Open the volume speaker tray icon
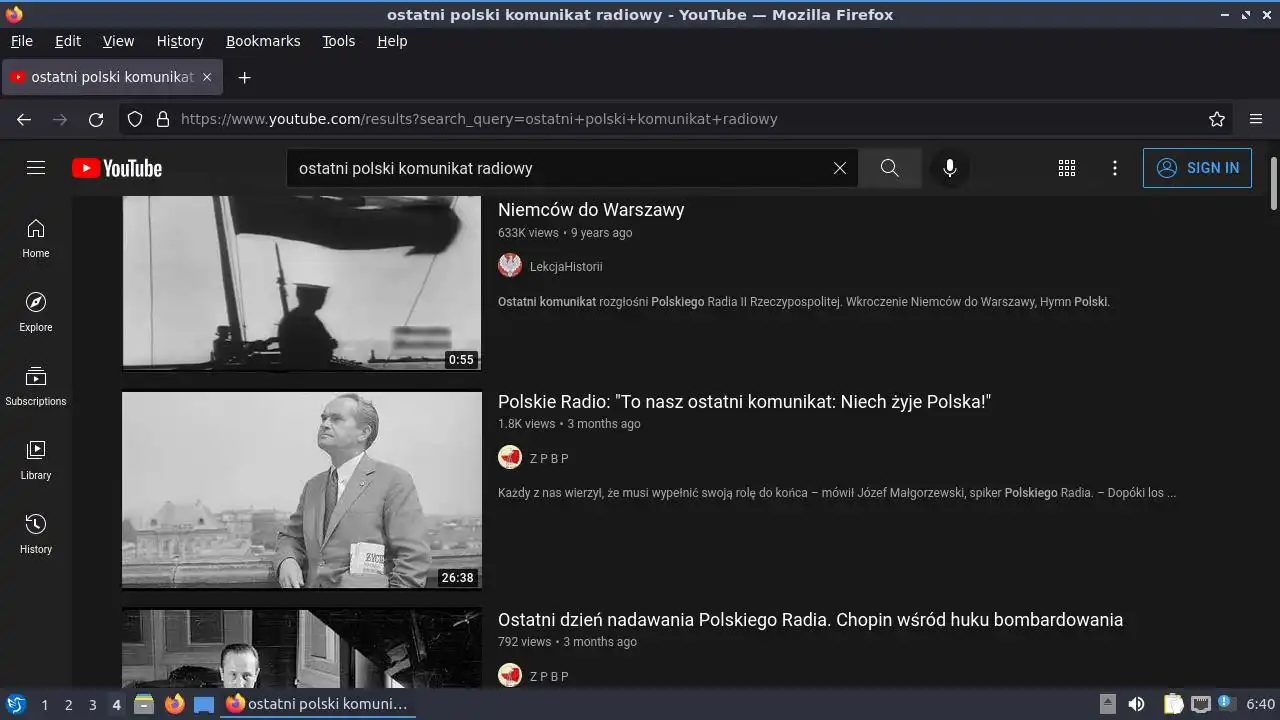The image size is (1280, 720). click(x=1136, y=704)
